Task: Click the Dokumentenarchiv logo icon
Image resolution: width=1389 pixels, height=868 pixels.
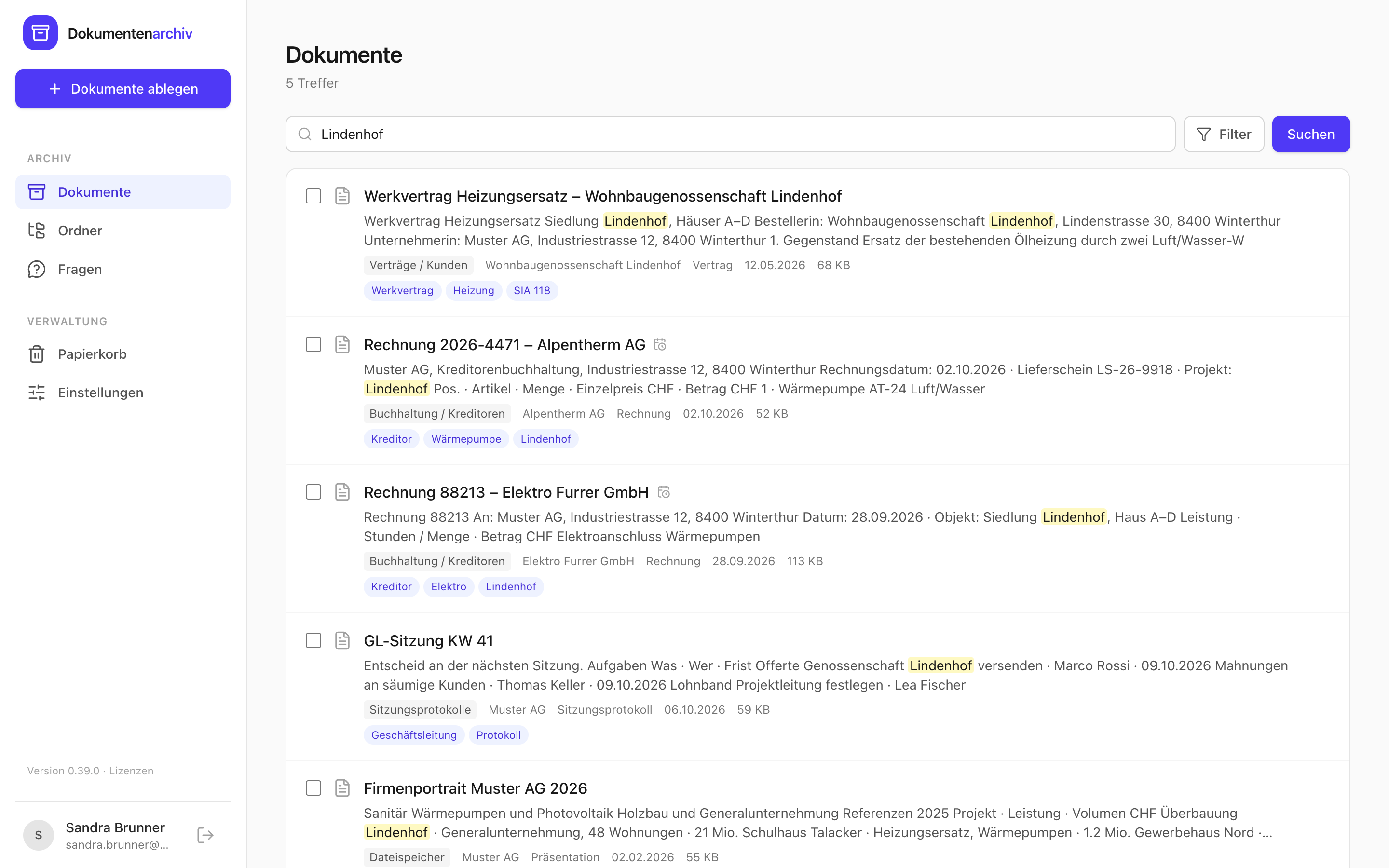Action: (40, 33)
